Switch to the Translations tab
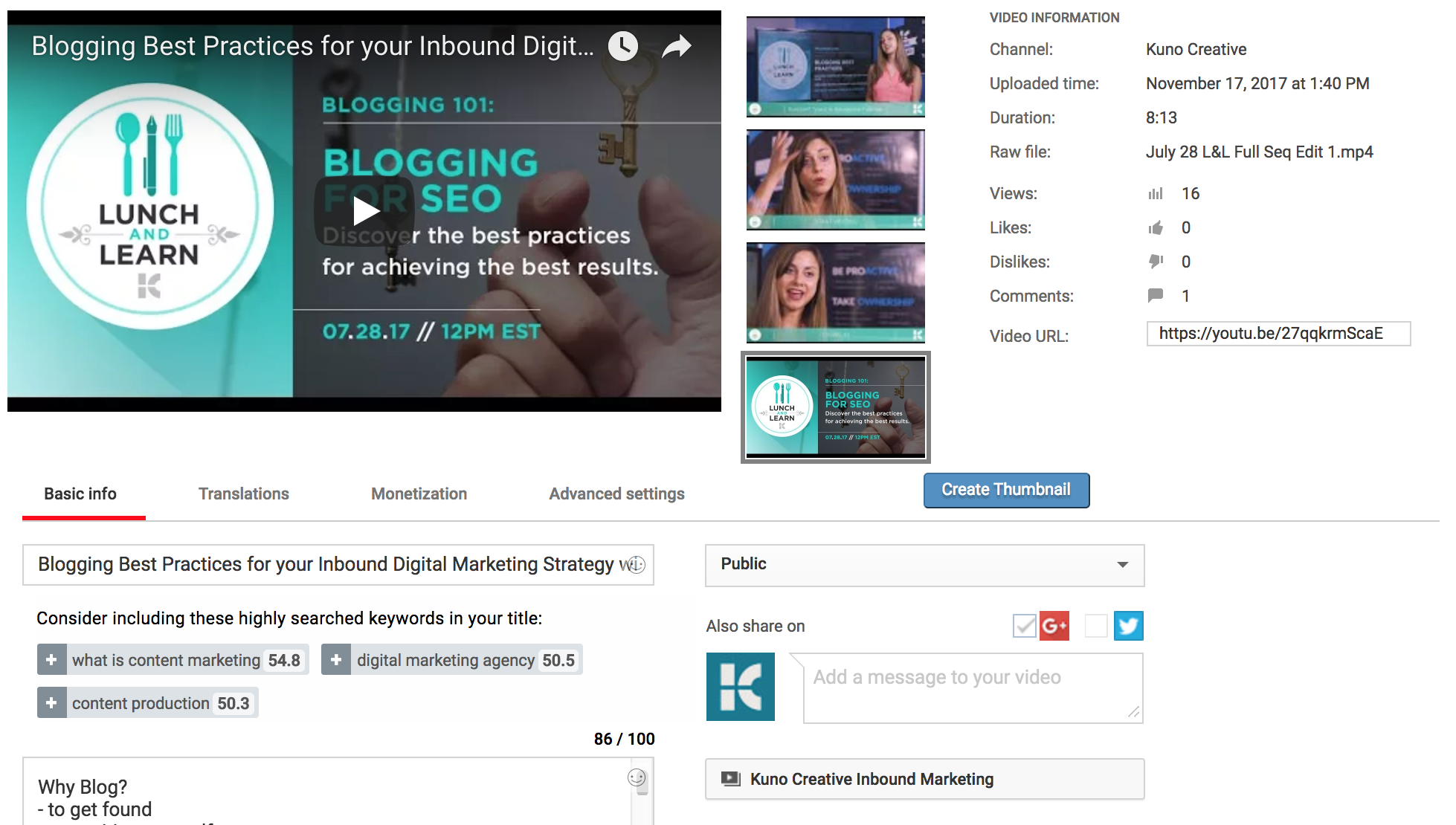1456x825 pixels. pyautogui.click(x=244, y=494)
